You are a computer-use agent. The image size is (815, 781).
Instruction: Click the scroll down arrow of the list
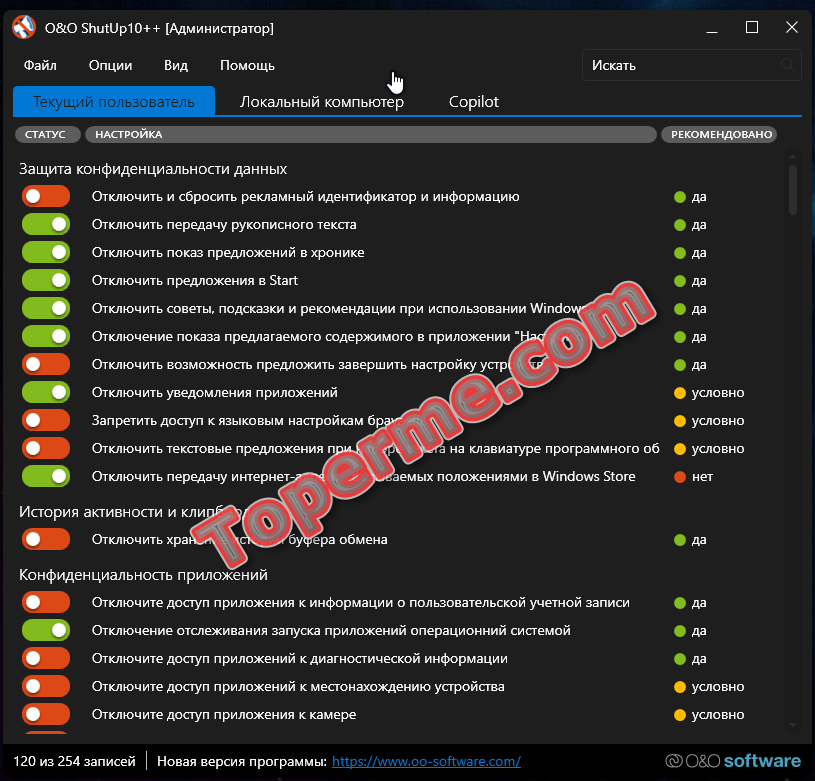coord(793,724)
